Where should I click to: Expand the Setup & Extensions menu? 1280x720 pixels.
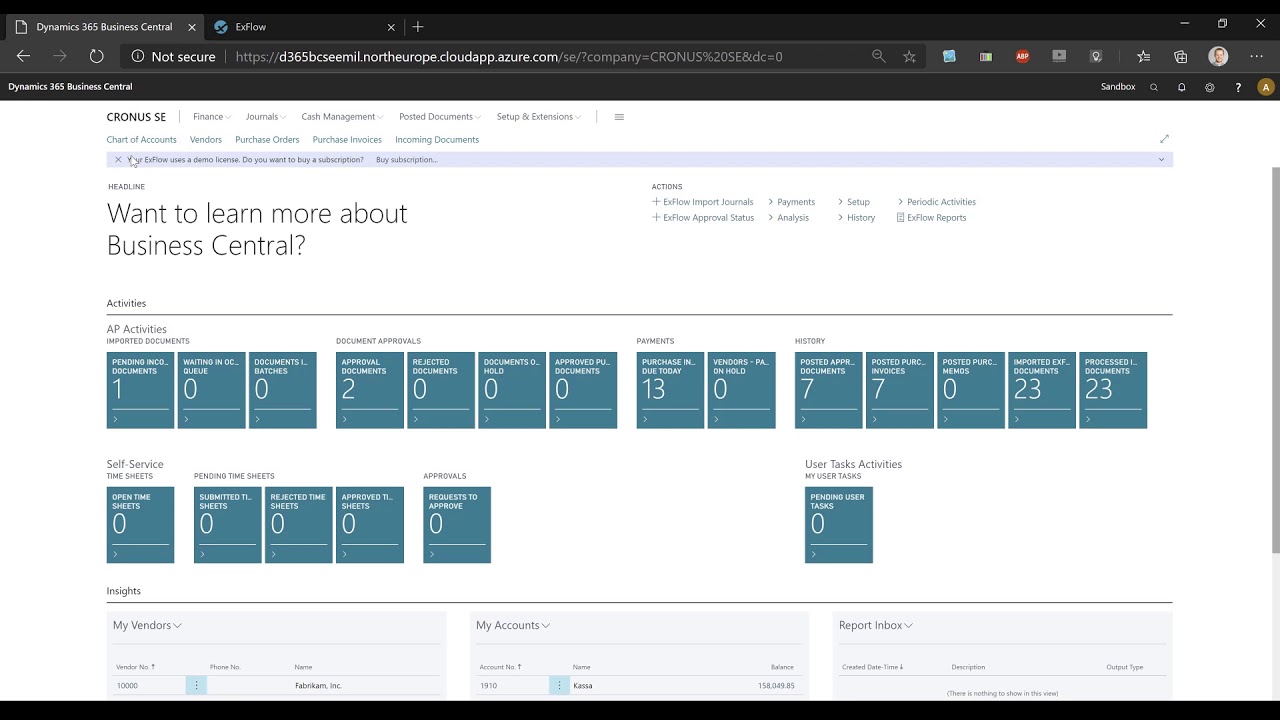tap(539, 117)
